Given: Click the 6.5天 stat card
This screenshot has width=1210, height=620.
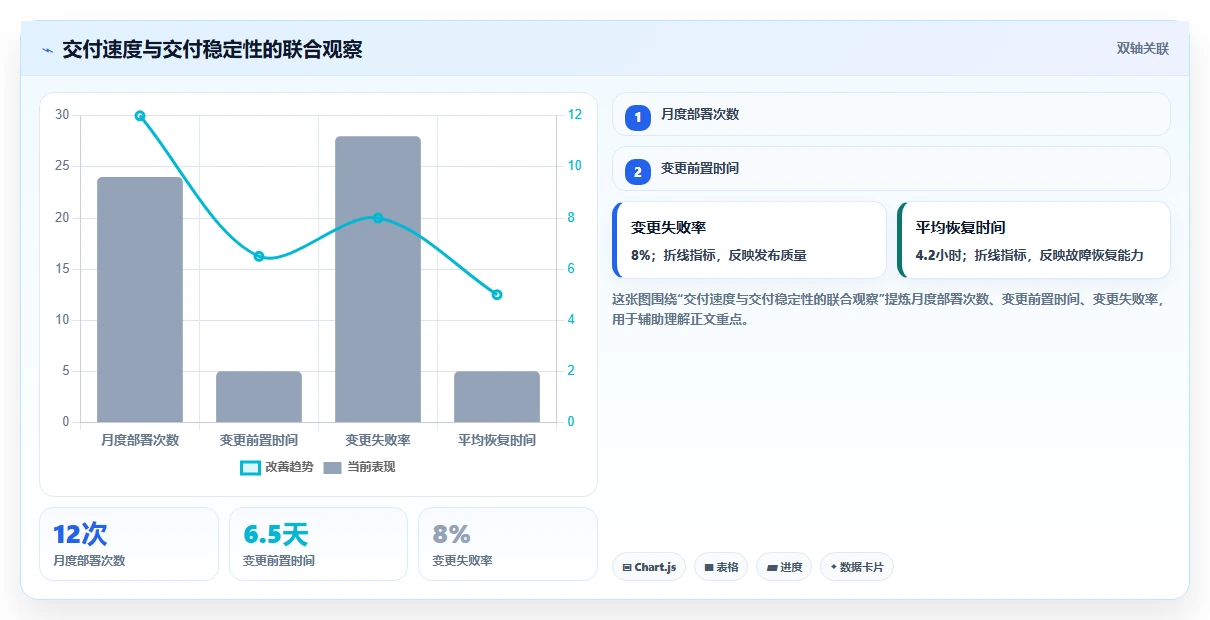Looking at the screenshot, I should (318, 544).
